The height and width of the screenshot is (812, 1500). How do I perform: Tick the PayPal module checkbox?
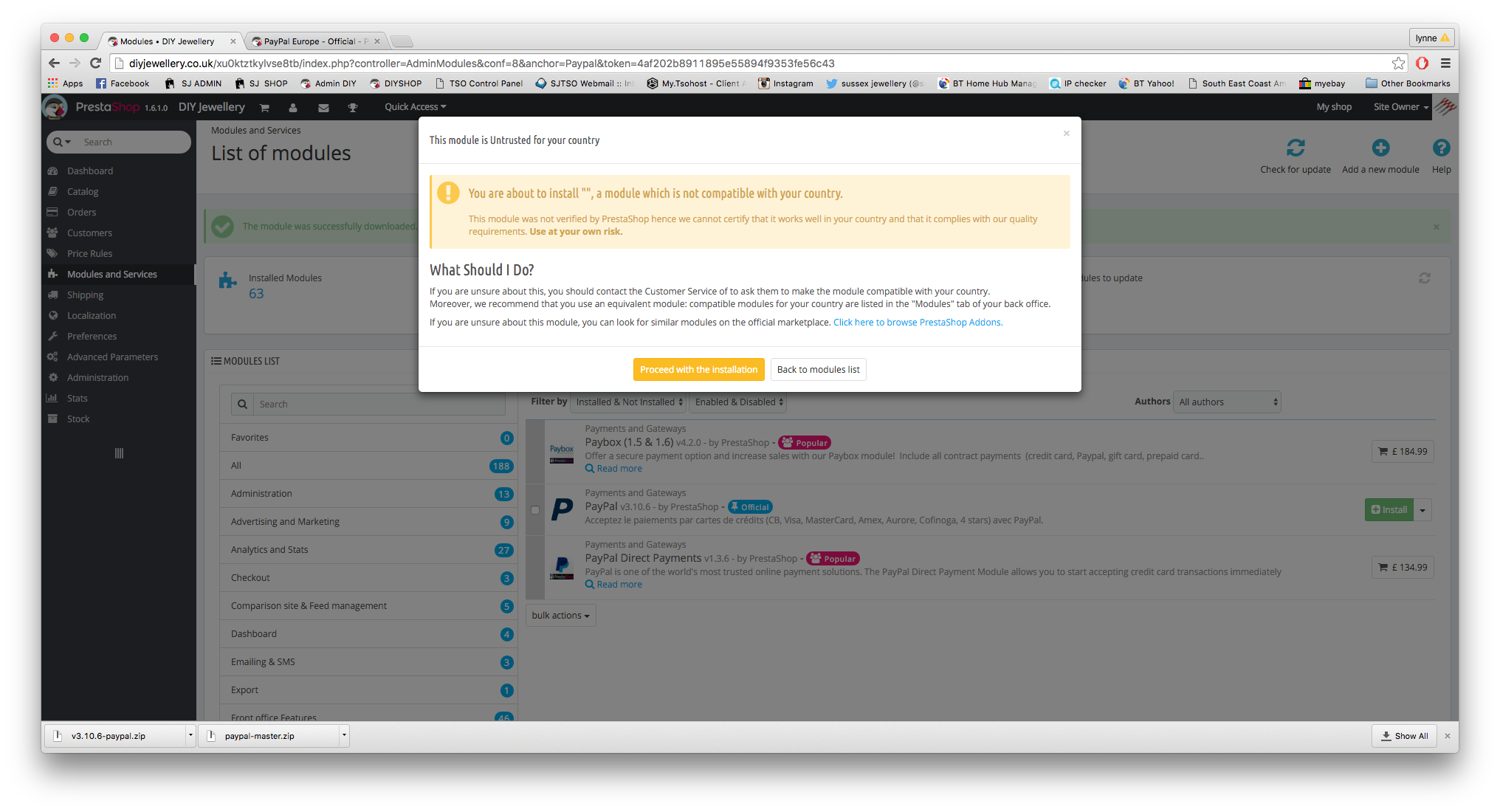click(535, 510)
